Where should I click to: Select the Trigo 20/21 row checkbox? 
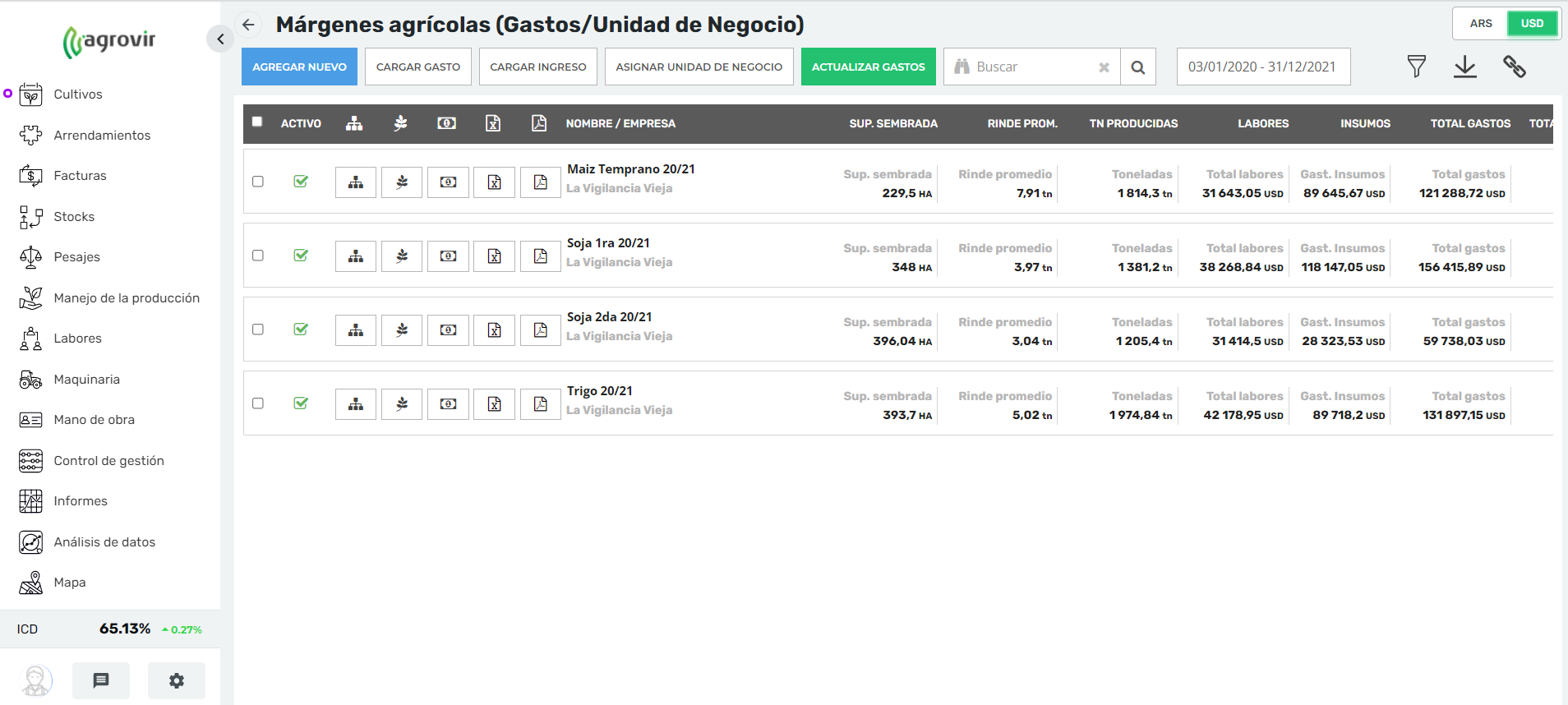click(258, 403)
